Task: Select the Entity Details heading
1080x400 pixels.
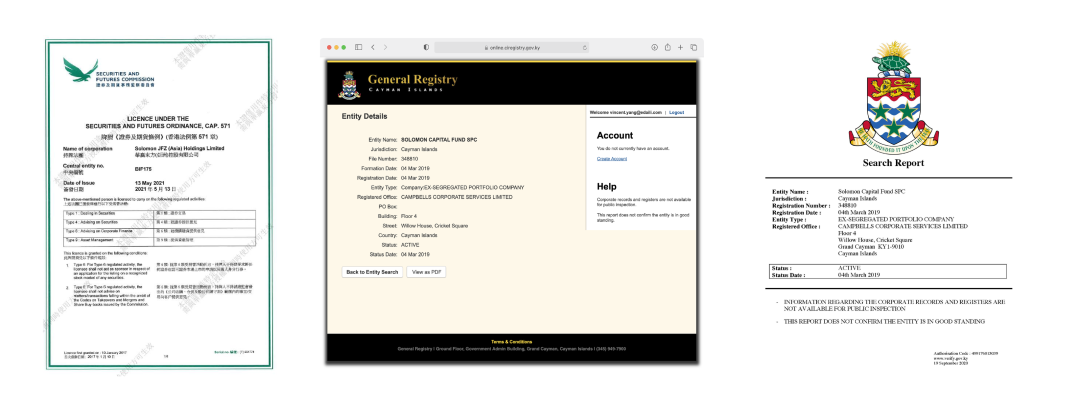Action: click(364, 116)
